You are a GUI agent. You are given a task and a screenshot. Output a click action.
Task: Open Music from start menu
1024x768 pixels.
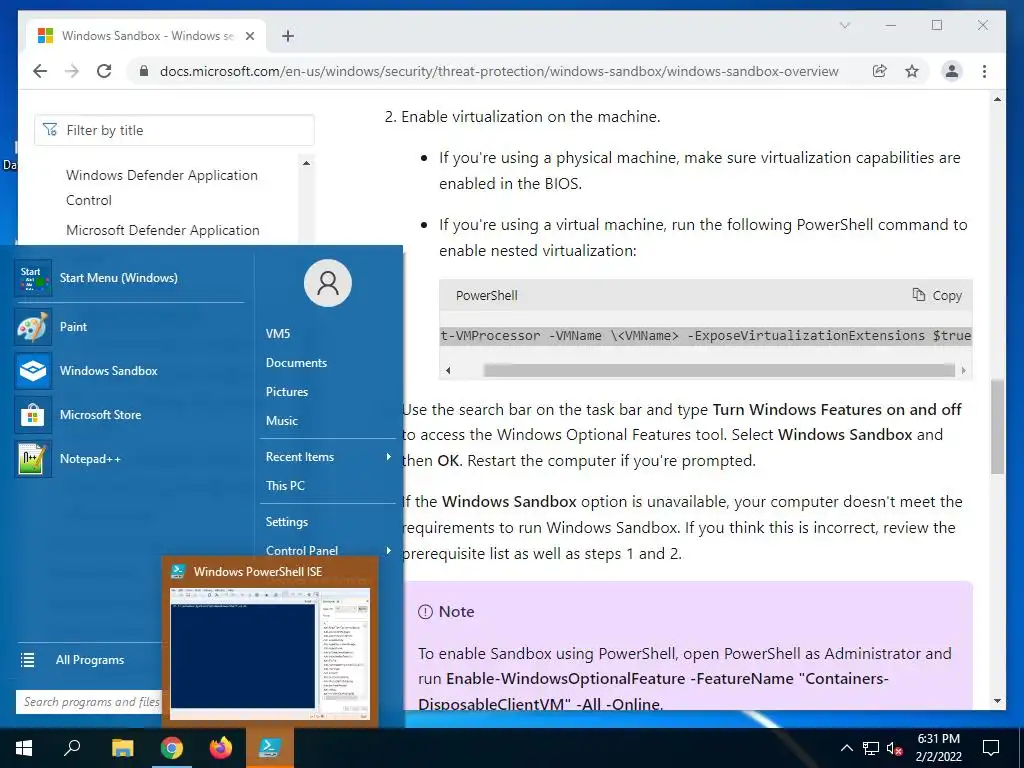[281, 421]
